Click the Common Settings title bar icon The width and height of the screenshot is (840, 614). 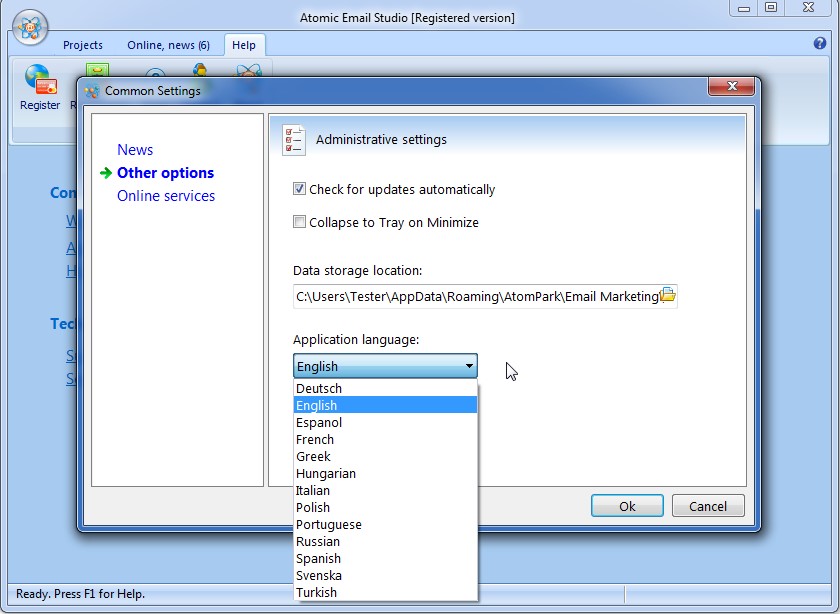(92, 89)
